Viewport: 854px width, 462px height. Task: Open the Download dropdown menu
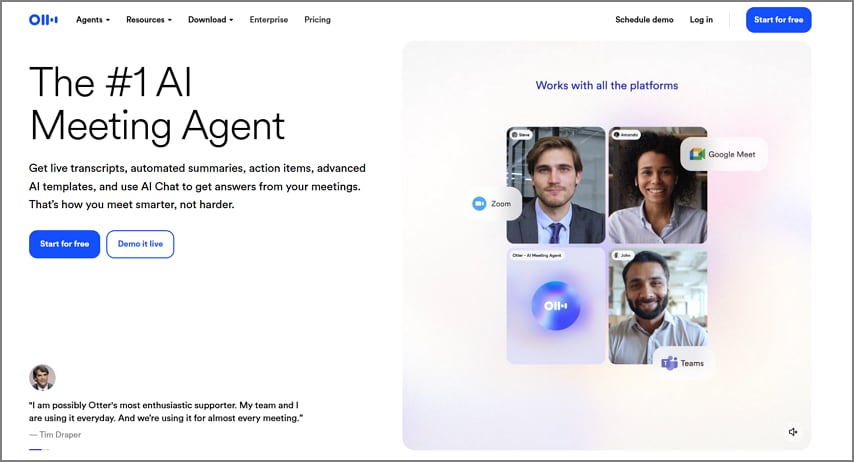click(210, 20)
